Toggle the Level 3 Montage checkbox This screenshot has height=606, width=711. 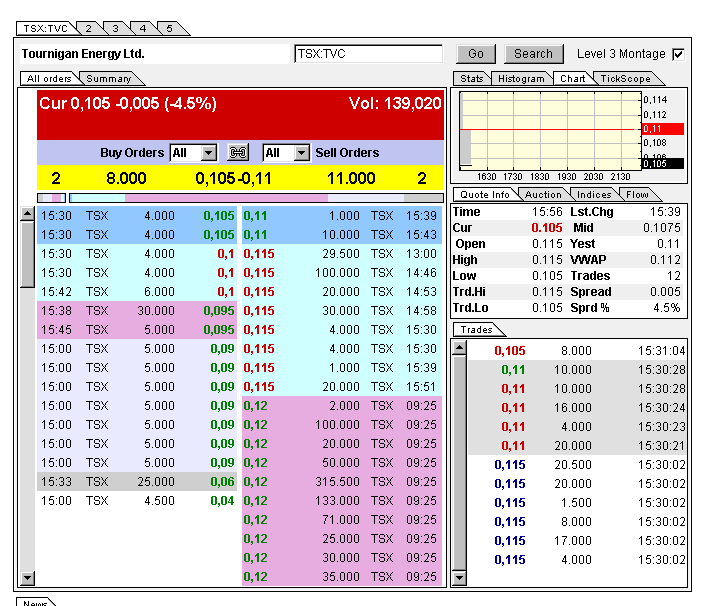pyautogui.click(x=678, y=54)
